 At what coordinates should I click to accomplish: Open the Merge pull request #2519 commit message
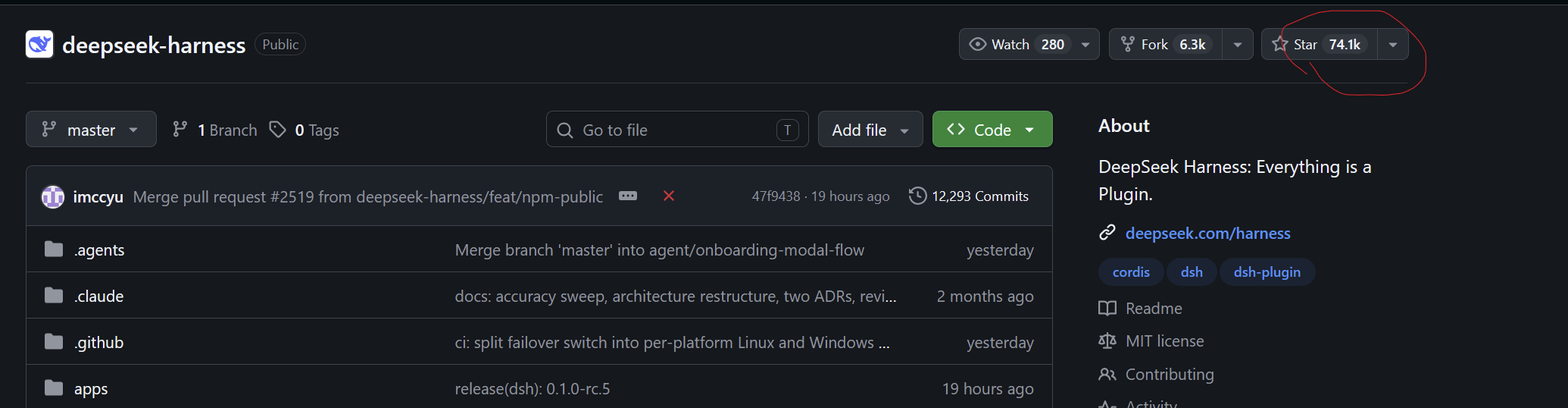[x=368, y=196]
